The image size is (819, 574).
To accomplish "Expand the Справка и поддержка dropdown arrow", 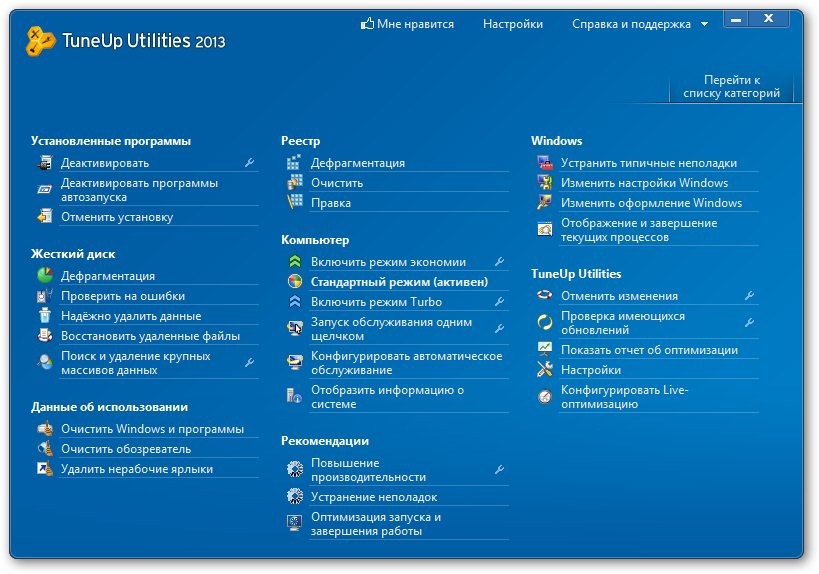I will 704,24.
